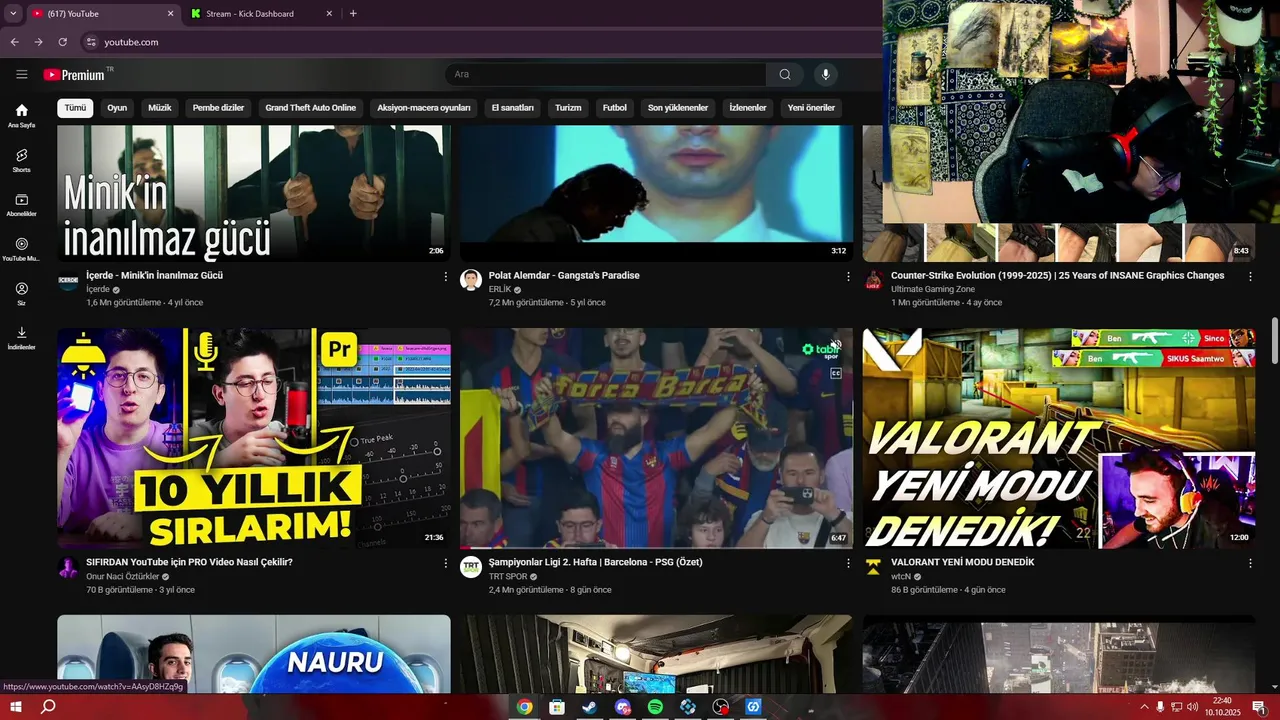The height and width of the screenshot is (720, 1280).
Task: Open Shorts from the sidebar
Action: click(21, 160)
